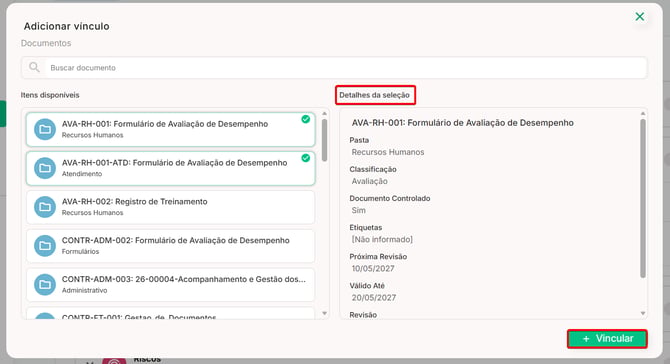Image resolution: width=670 pixels, height=364 pixels.
Task: Click the details title AVA-RH-001 heading
Action: (x=463, y=123)
